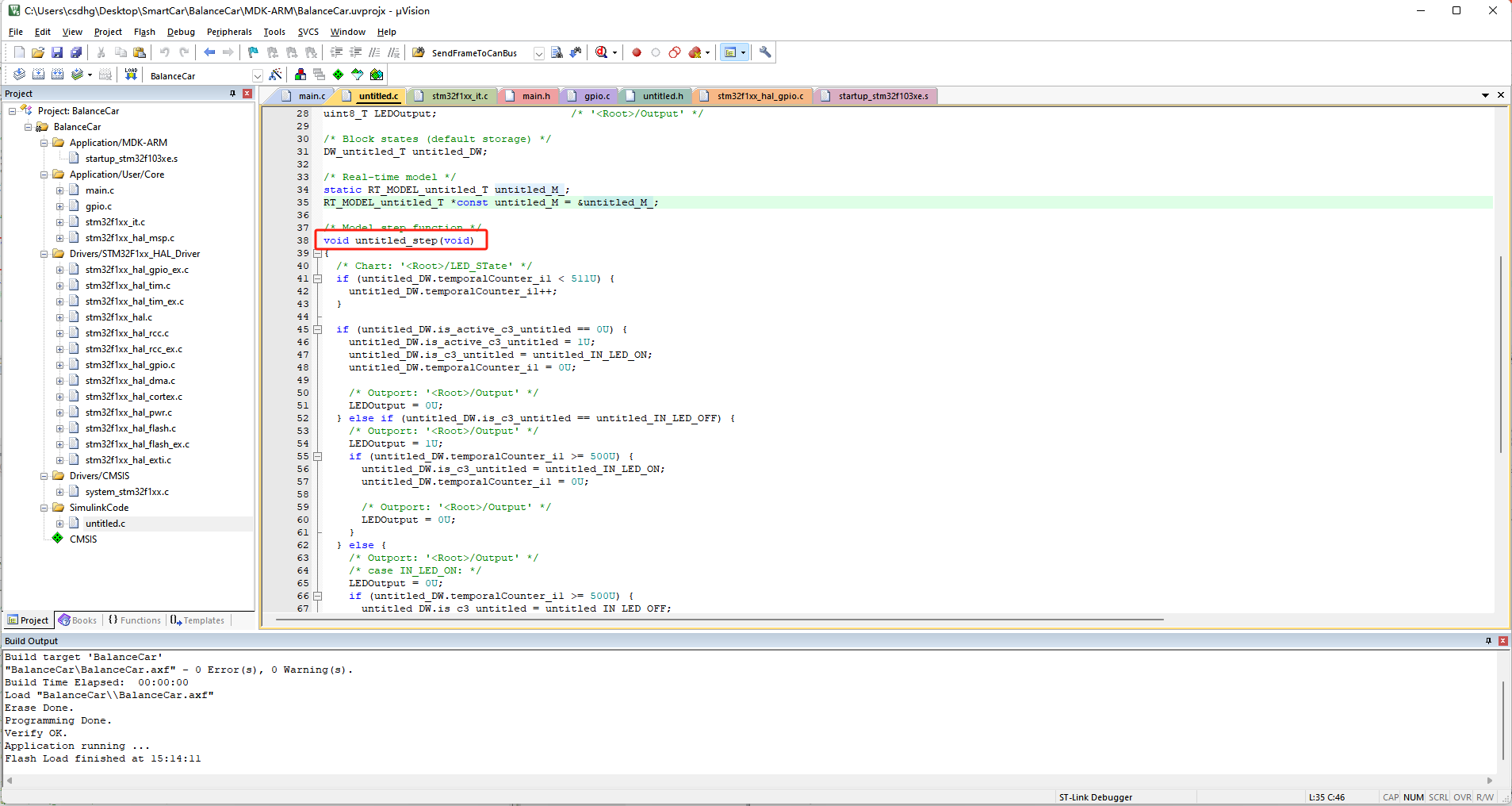Screen dimensions: 1512x806
Task: Navigate backwards with the blue left arrow
Action: point(209,52)
